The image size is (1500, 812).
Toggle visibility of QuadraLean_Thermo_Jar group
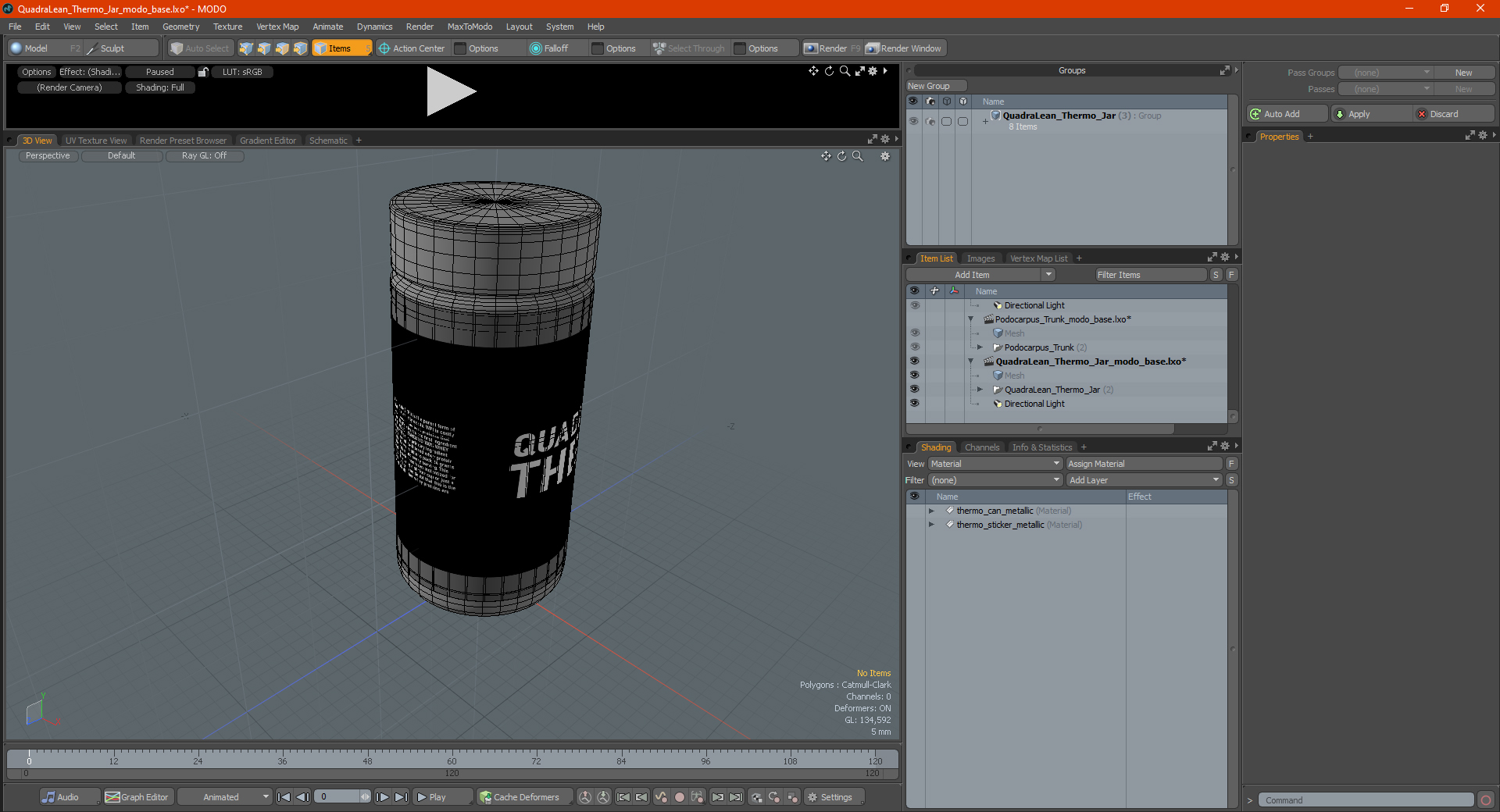click(913, 121)
